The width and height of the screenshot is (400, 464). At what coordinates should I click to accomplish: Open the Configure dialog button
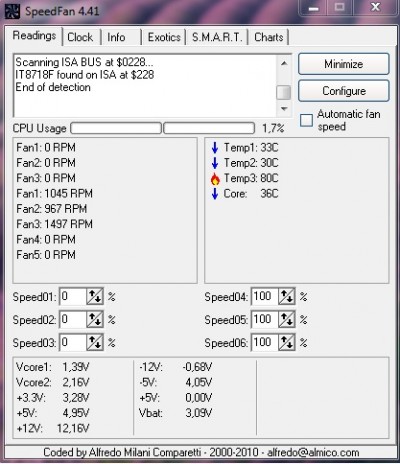(344, 91)
